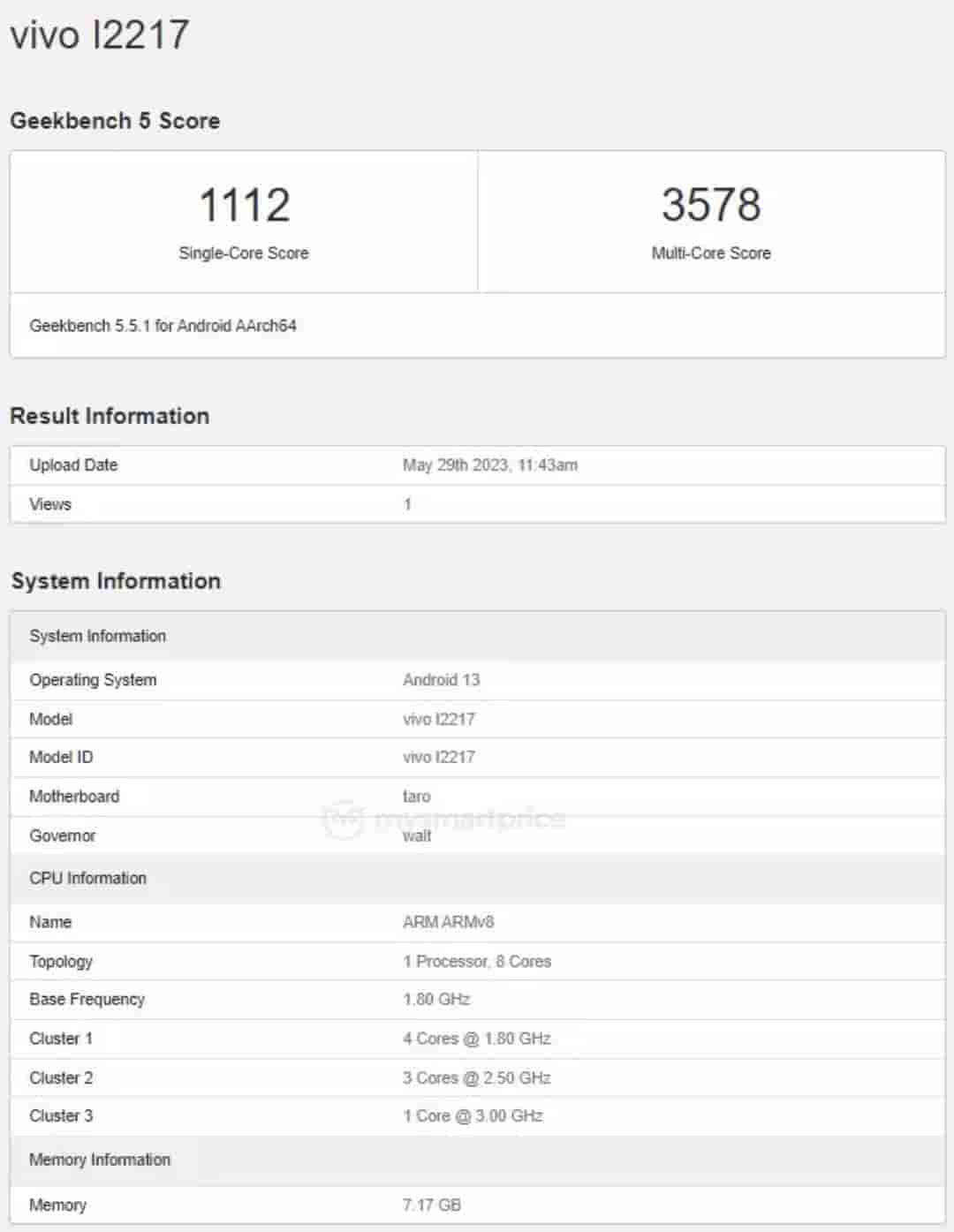This screenshot has height=1232, width=954.
Task: Click the upload date value May 29th 2023
Action: [489, 465]
